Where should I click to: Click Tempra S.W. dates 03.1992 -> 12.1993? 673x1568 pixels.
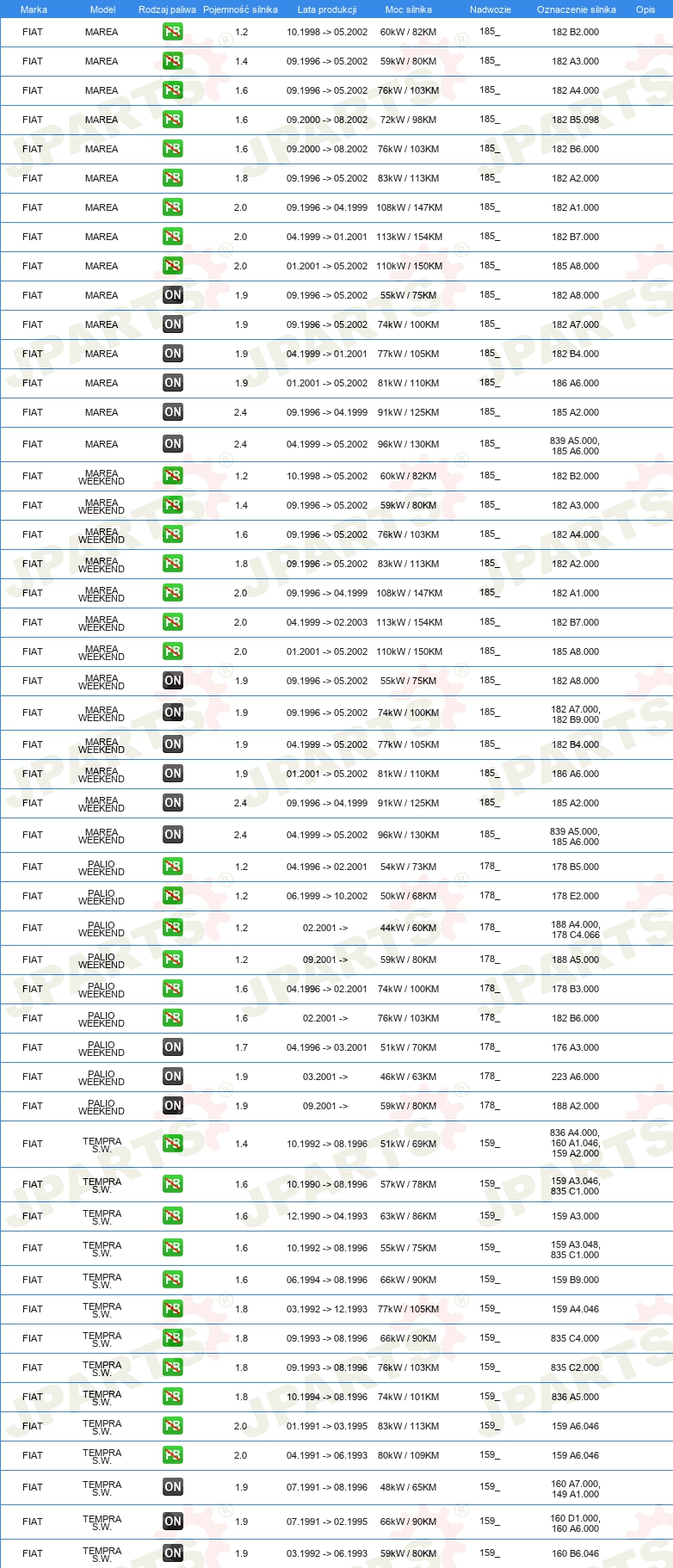tap(327, 1309)
